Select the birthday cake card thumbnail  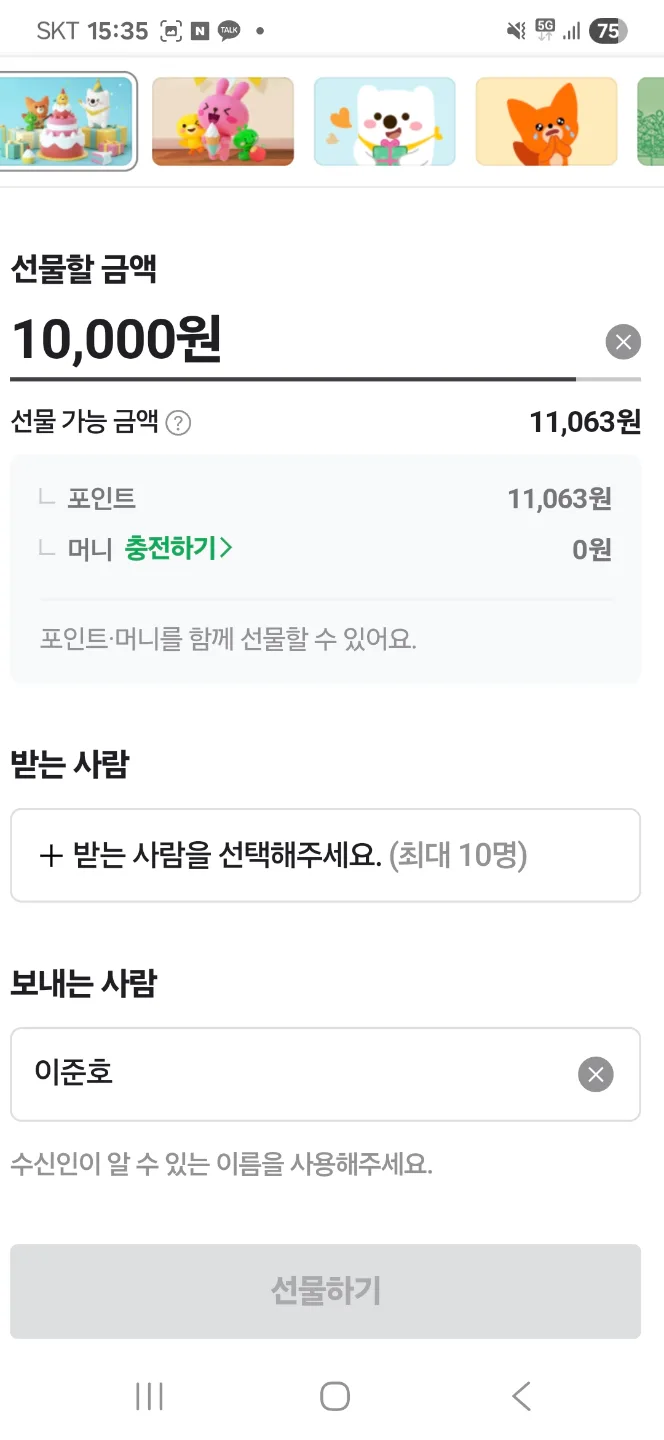(67, 121)
